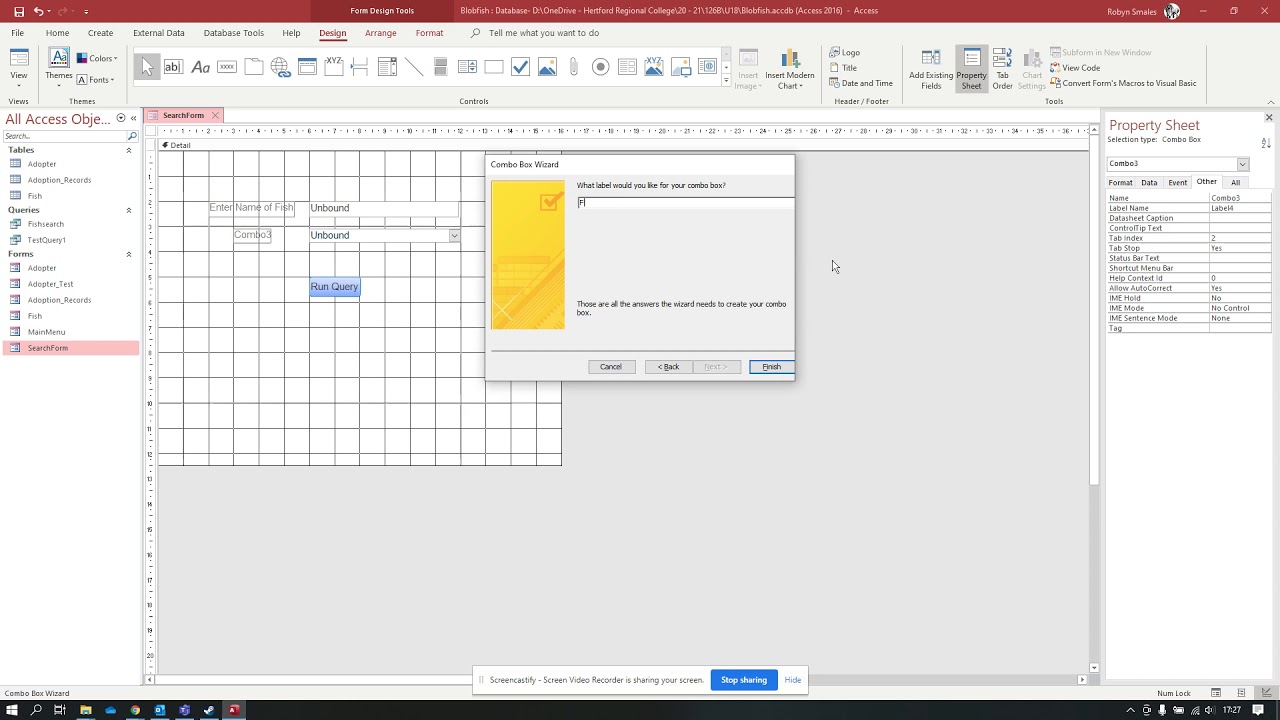Switch to the Create ribbon tab
The image size is (1280, 720).
(100, 33)
